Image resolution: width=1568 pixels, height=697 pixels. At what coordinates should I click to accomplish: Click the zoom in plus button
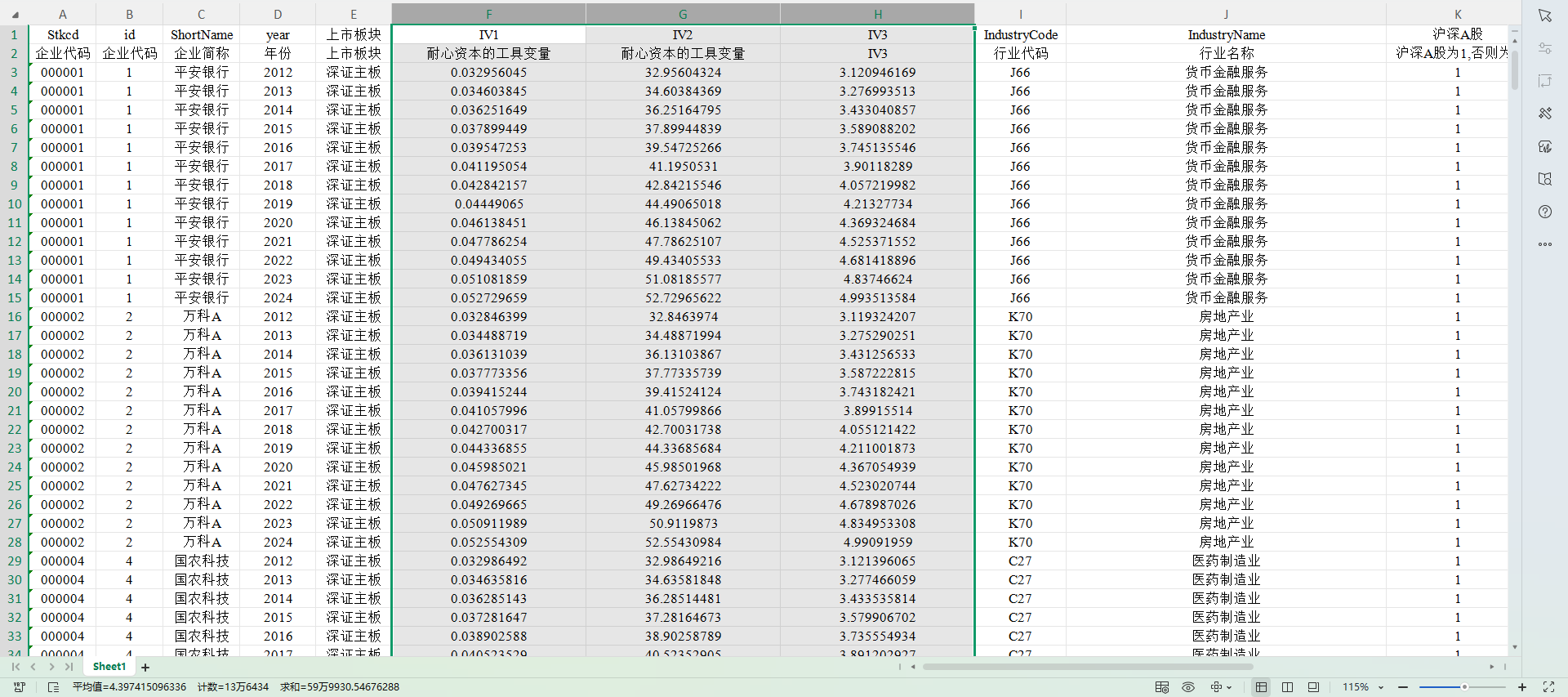(x=1522, y=687)
